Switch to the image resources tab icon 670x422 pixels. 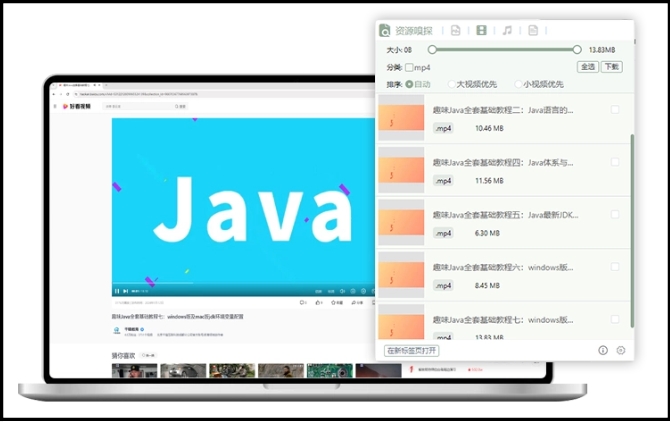(x=455, y=30)
